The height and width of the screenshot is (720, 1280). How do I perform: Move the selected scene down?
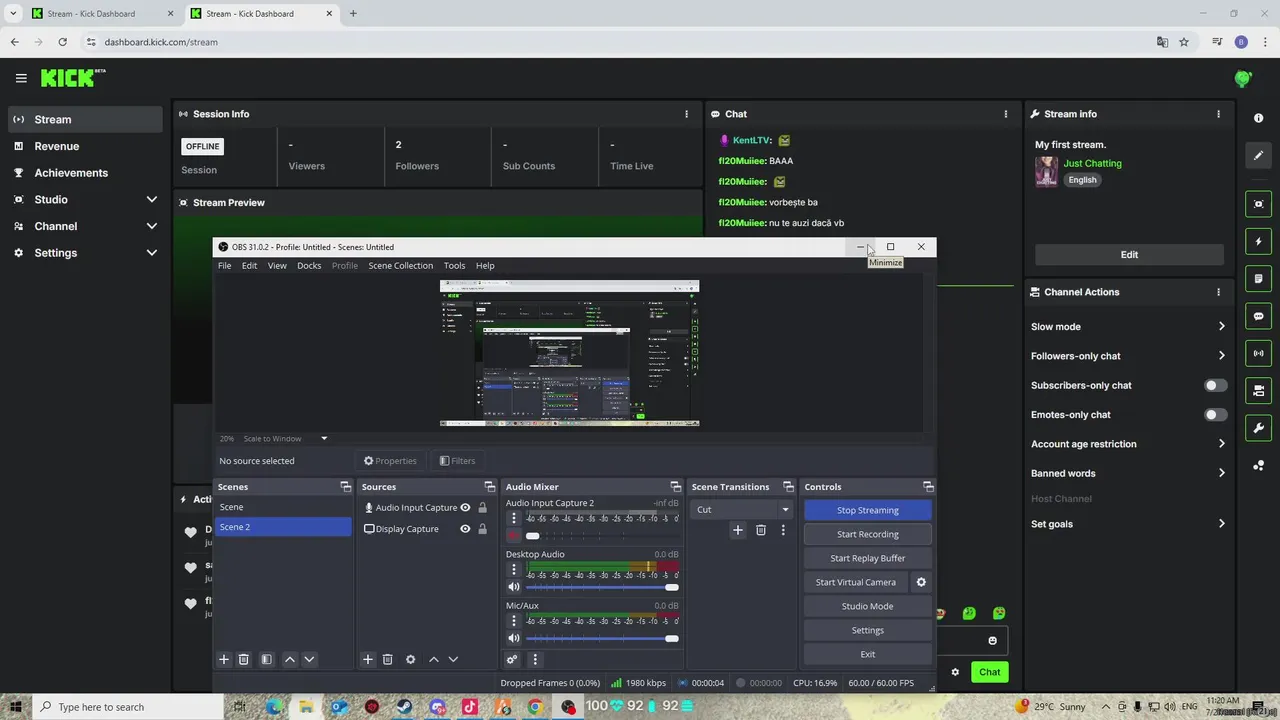click(x=309, y=659)
